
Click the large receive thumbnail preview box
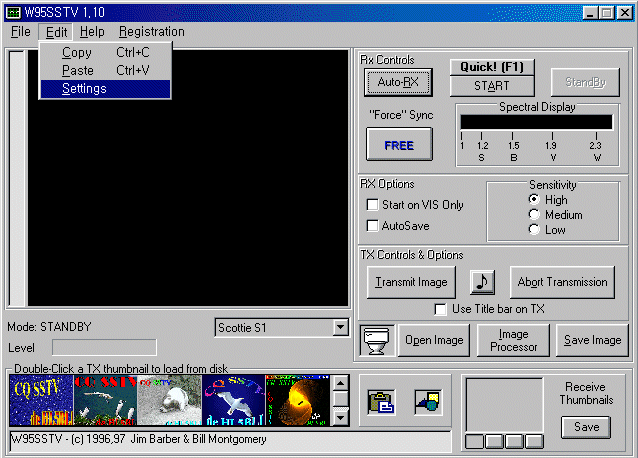(504, 405)
